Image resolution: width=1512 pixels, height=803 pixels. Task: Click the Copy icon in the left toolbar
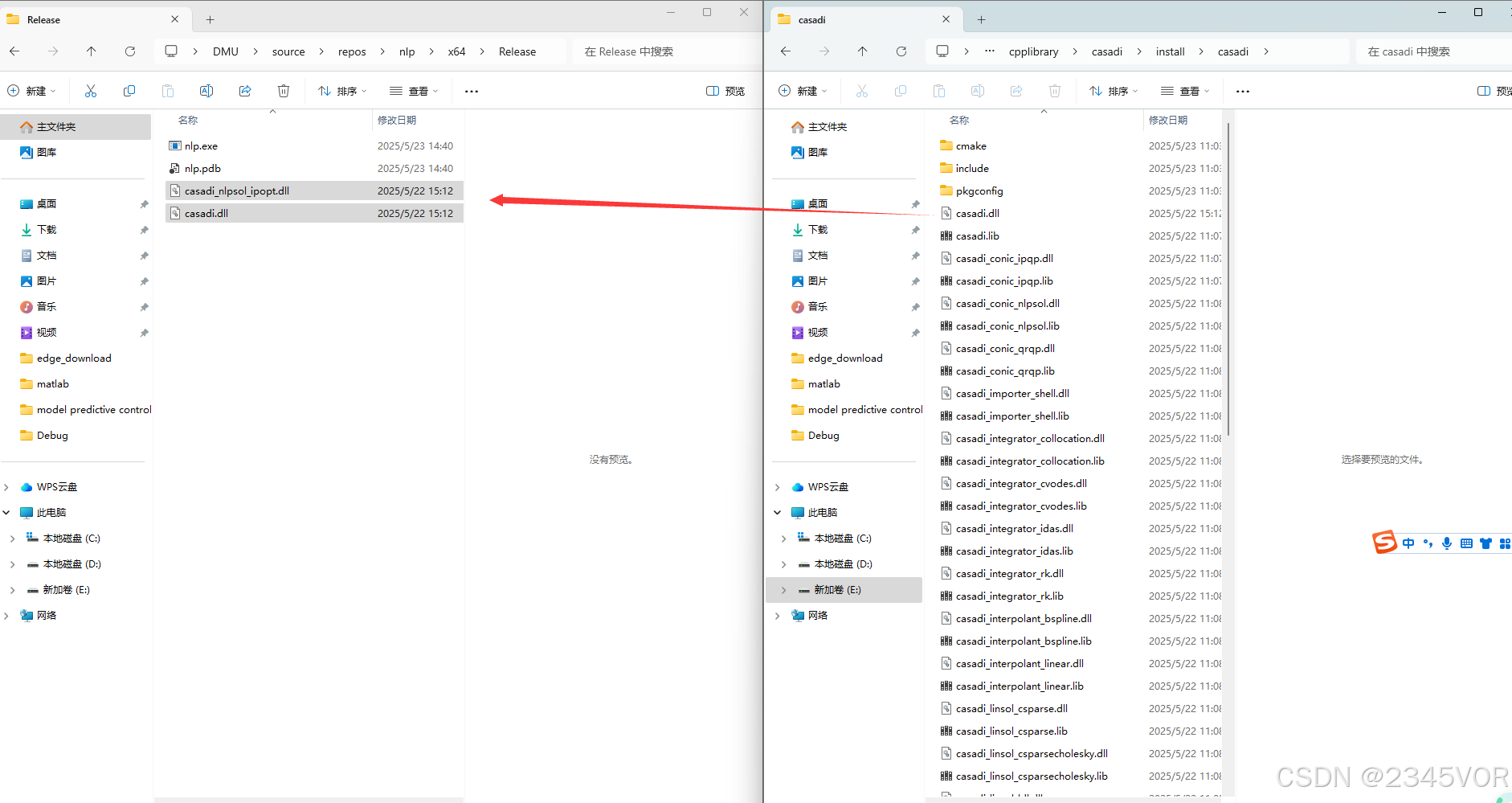click(129, 90)
